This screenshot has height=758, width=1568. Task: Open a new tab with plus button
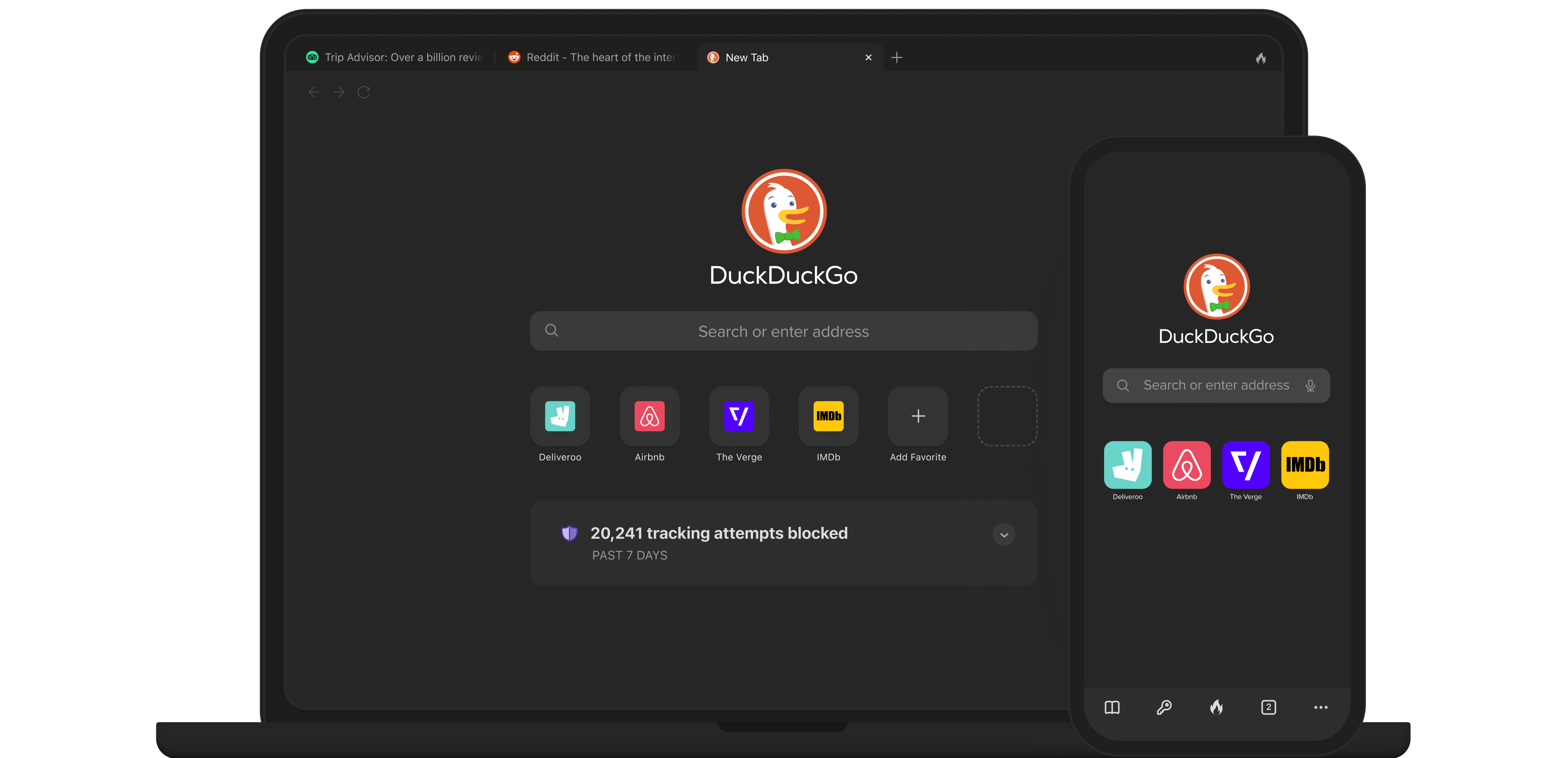click(x=896, y=57)
